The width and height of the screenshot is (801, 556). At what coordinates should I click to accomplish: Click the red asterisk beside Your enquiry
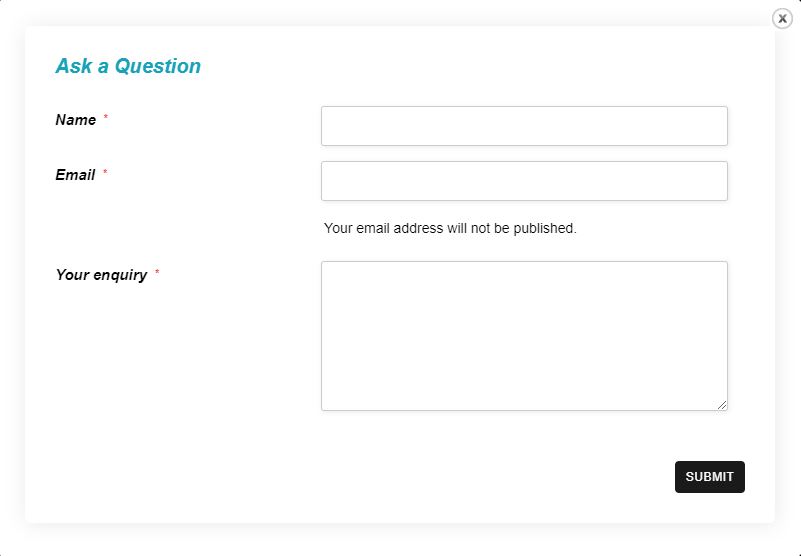click(x=157, y=273)
